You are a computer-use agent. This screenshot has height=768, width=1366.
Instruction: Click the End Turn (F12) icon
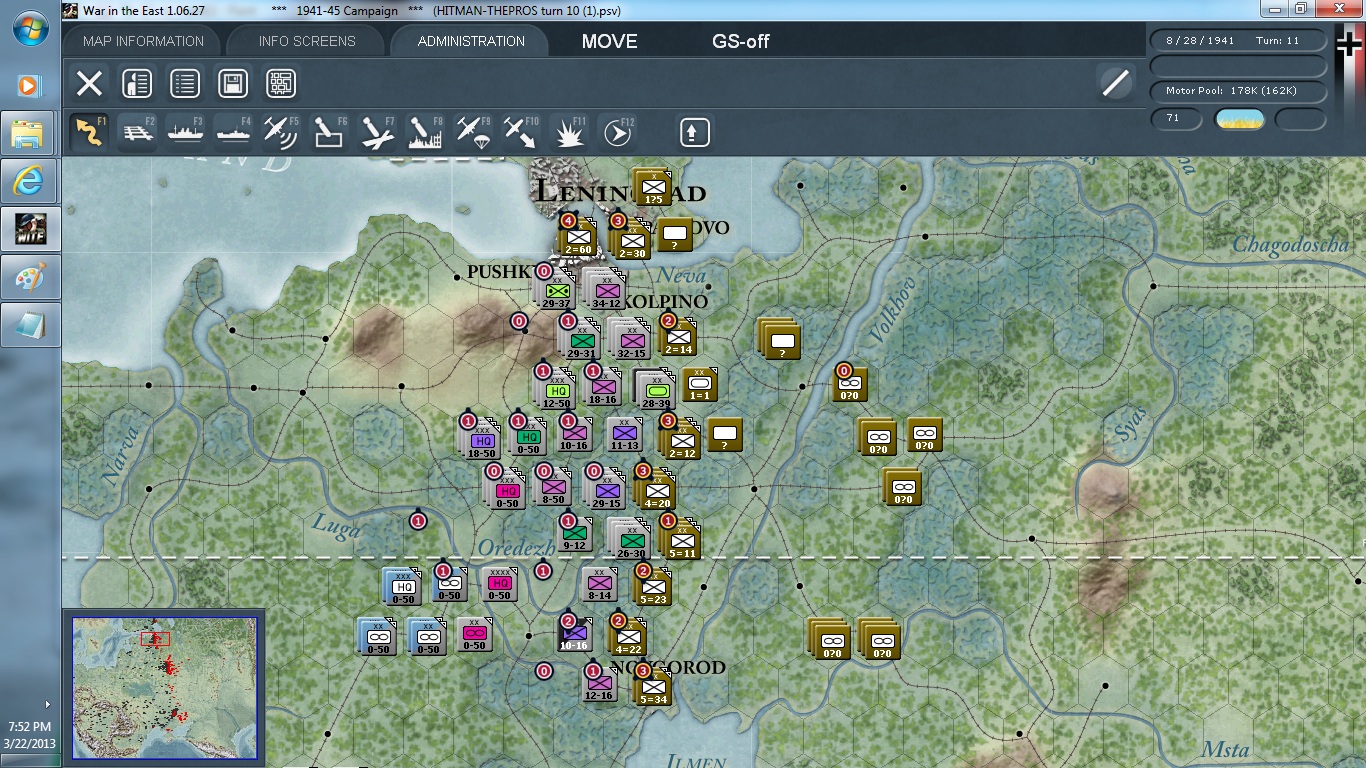[617, 132]
